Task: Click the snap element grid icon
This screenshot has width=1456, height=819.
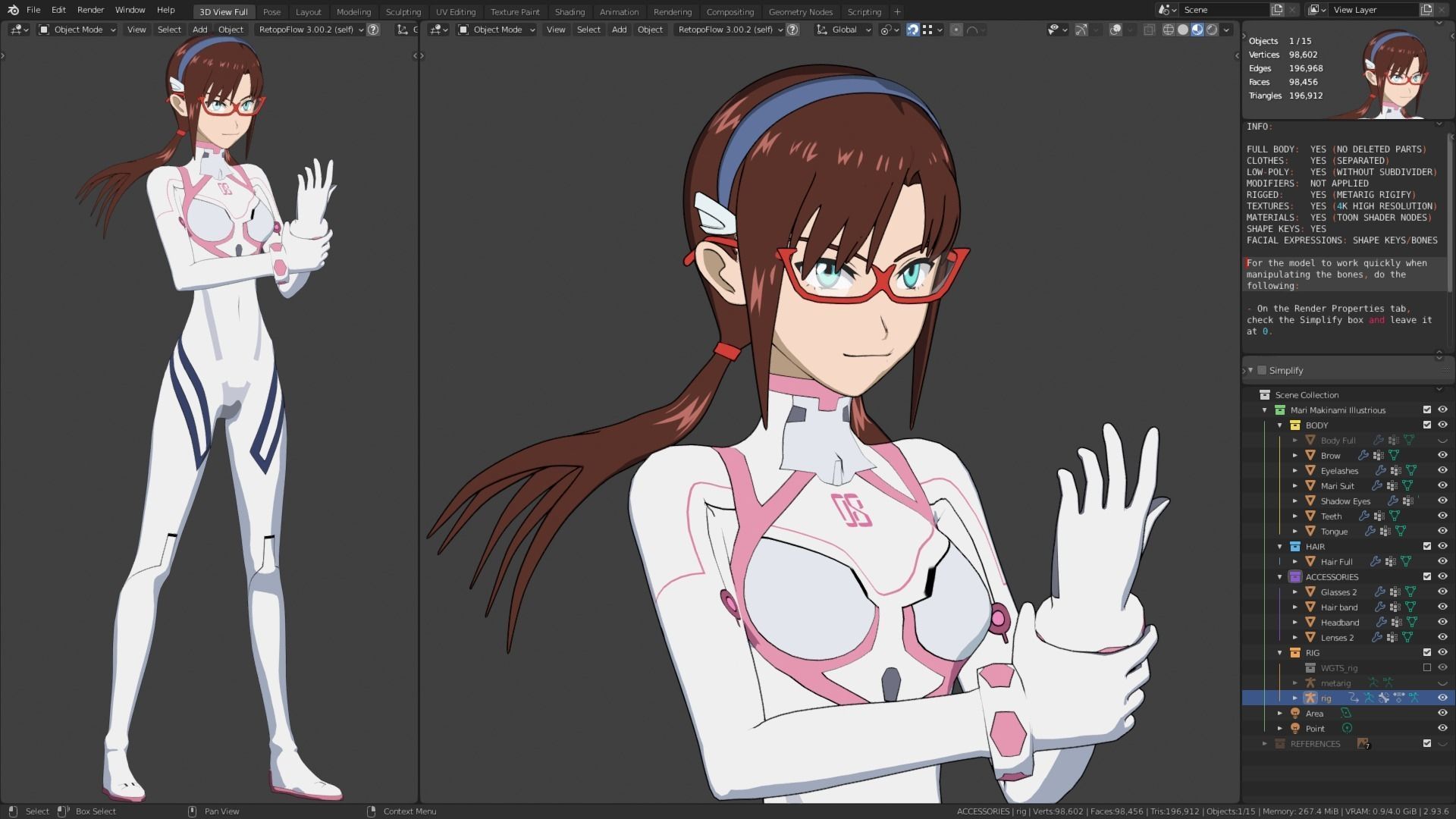Action: (927, 30)
